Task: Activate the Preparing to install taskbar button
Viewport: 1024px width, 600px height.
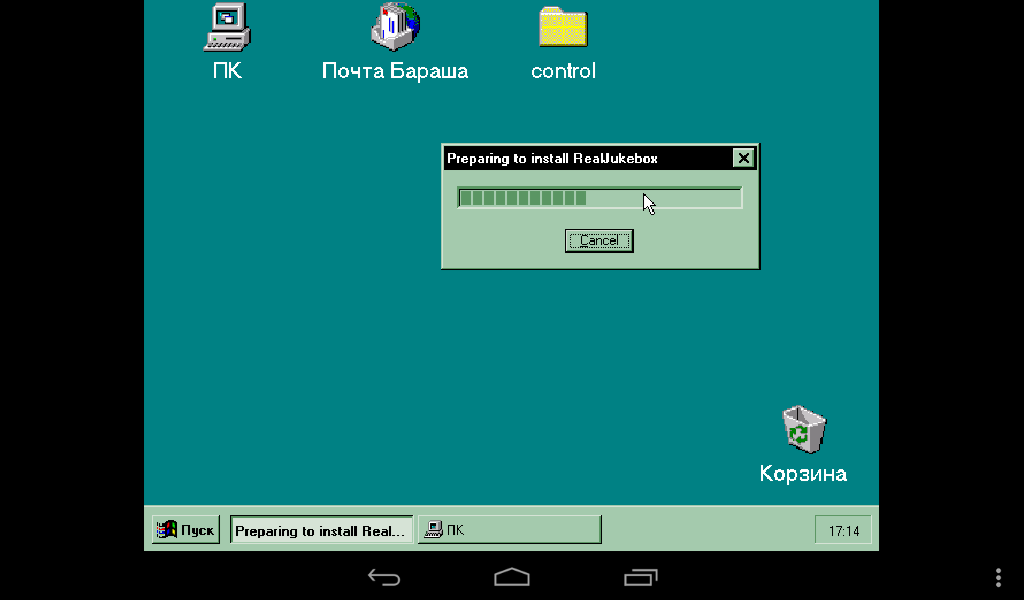Action: [x=321, y=529]
